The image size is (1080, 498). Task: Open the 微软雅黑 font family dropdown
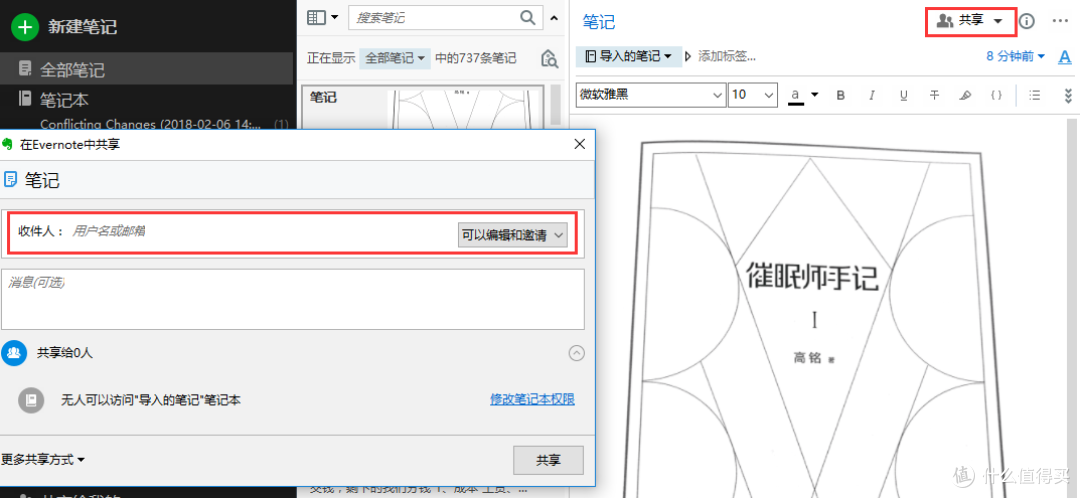651,94
